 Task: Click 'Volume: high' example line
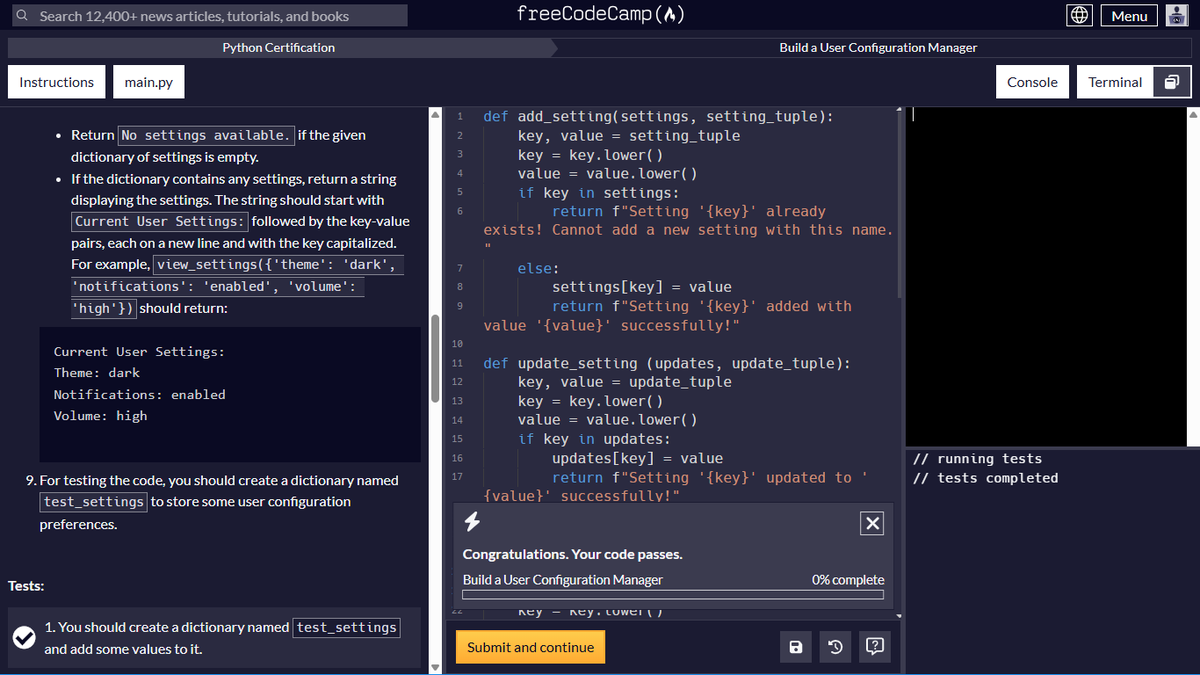point(100,416)
